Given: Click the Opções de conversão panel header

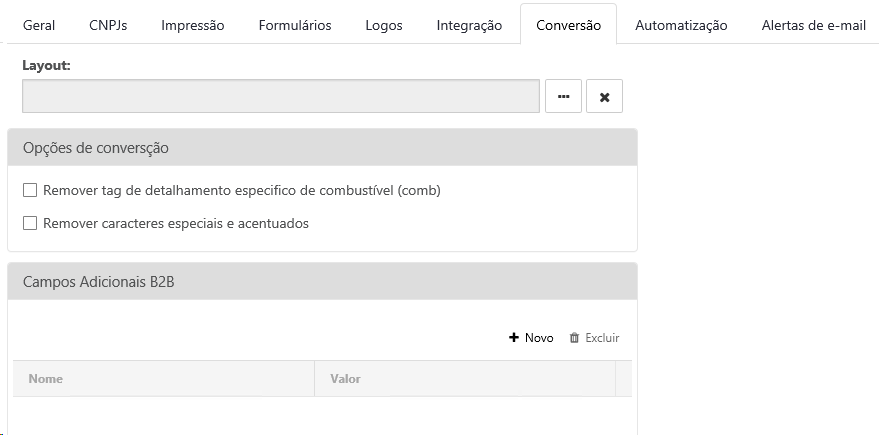Looking at the screenshot, I should click(322, 148).
